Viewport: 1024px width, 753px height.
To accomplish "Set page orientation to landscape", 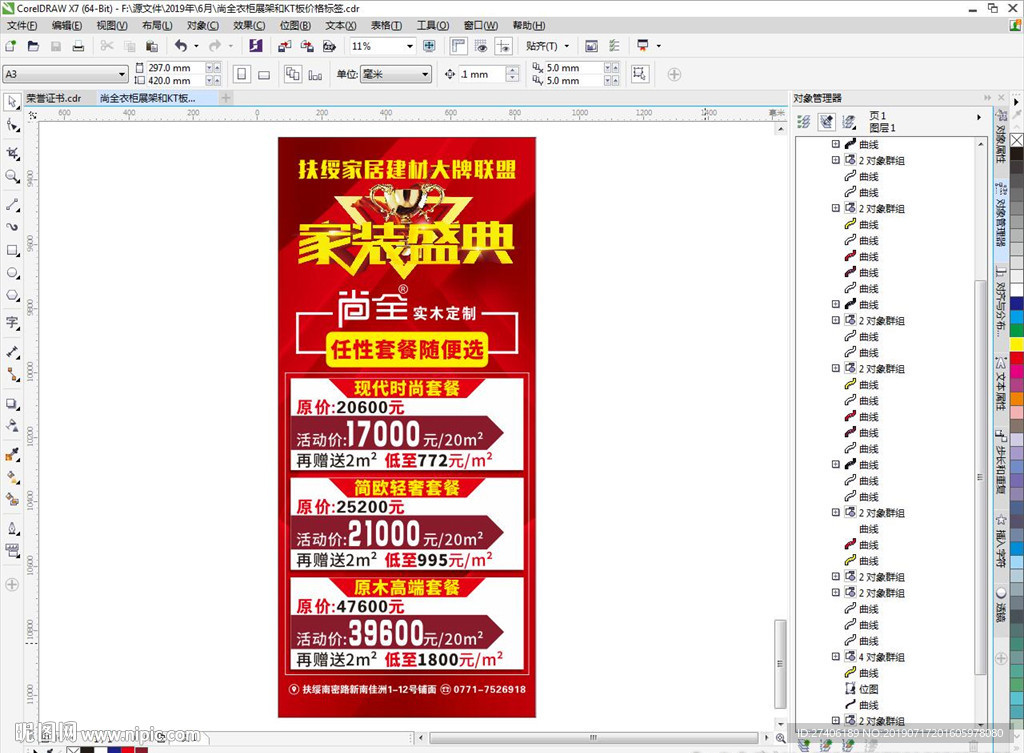I will coord(264,74).
